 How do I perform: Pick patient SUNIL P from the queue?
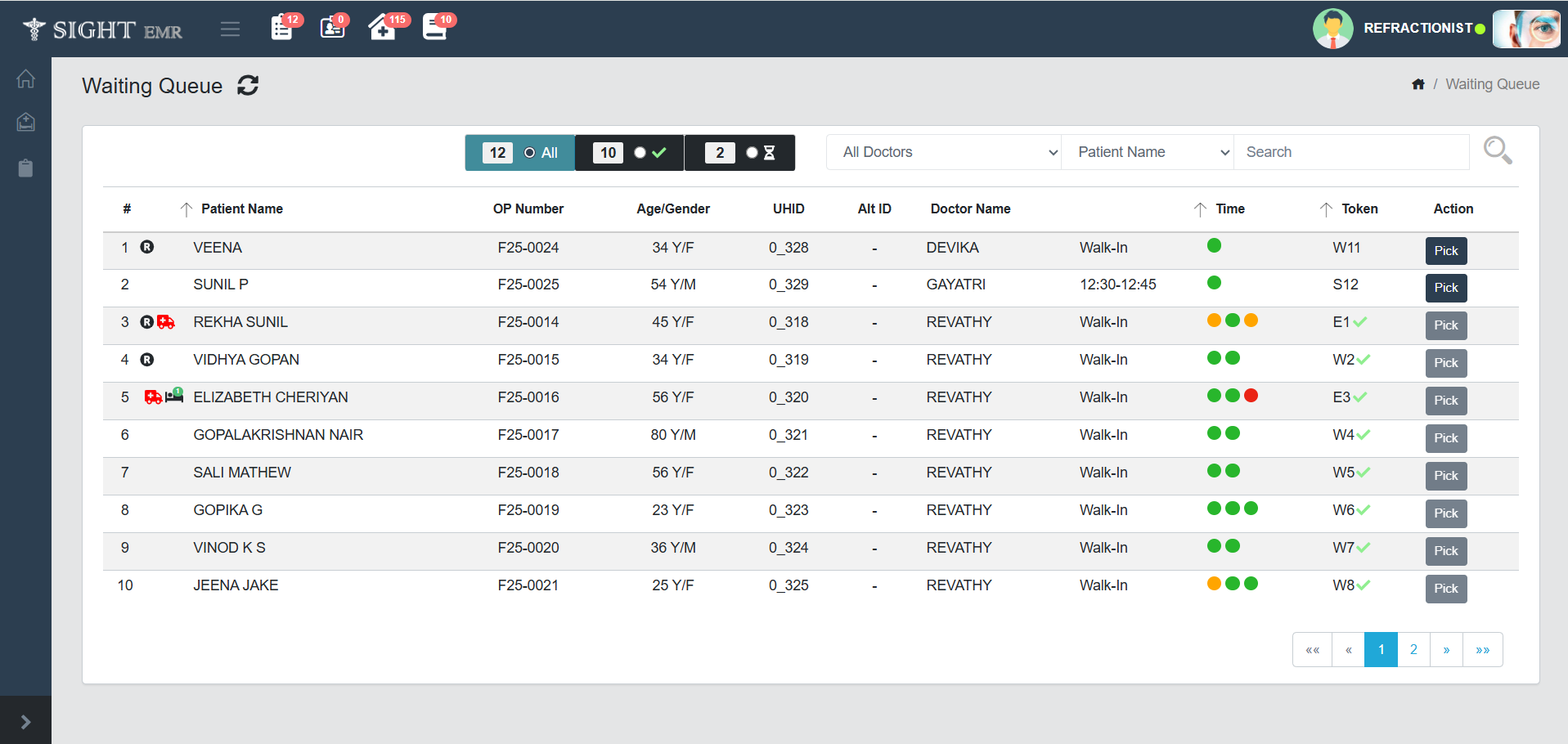[1445, 288]
